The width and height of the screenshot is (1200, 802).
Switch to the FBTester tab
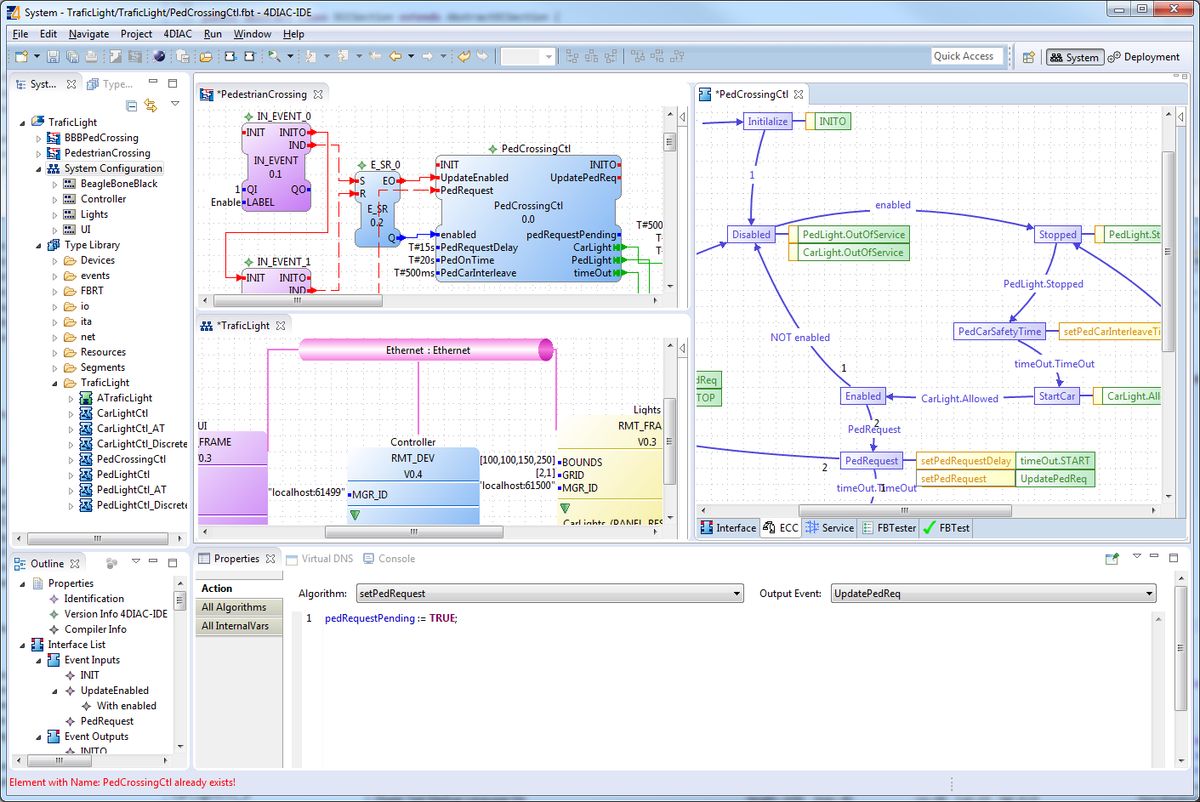tap(888, 528)
